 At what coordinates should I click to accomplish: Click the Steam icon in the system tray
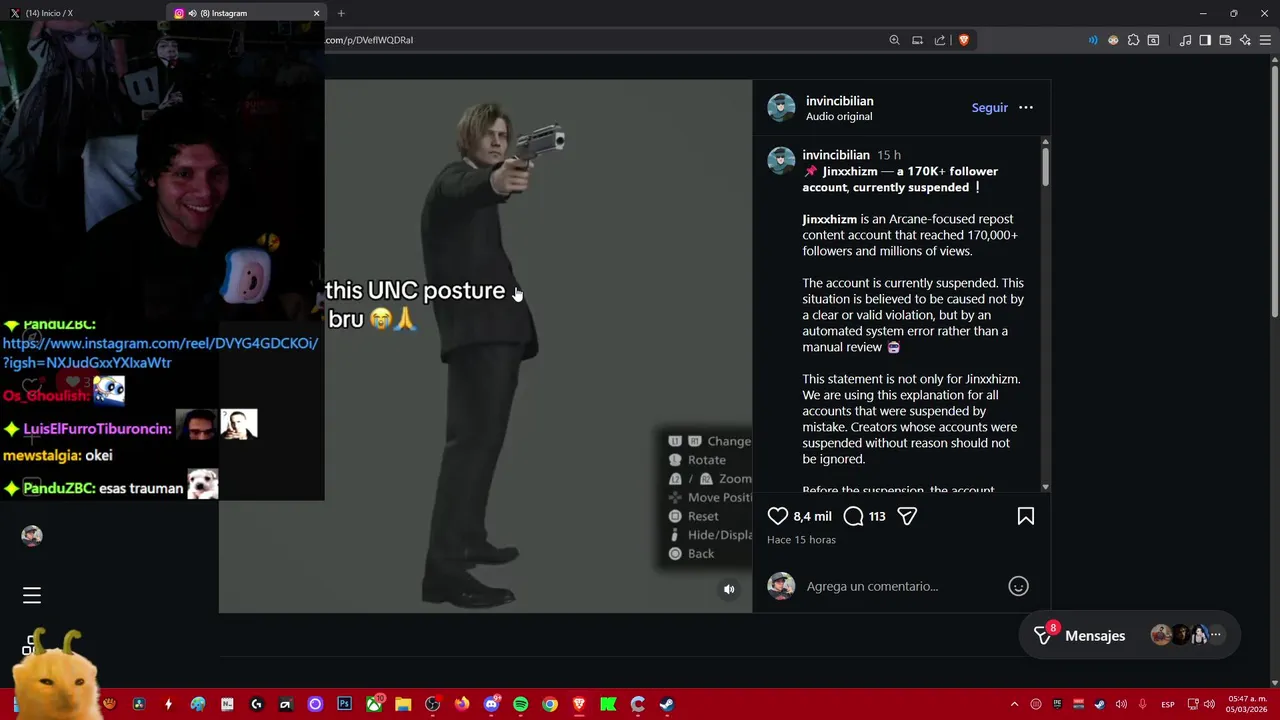(x=1099, y=704)
